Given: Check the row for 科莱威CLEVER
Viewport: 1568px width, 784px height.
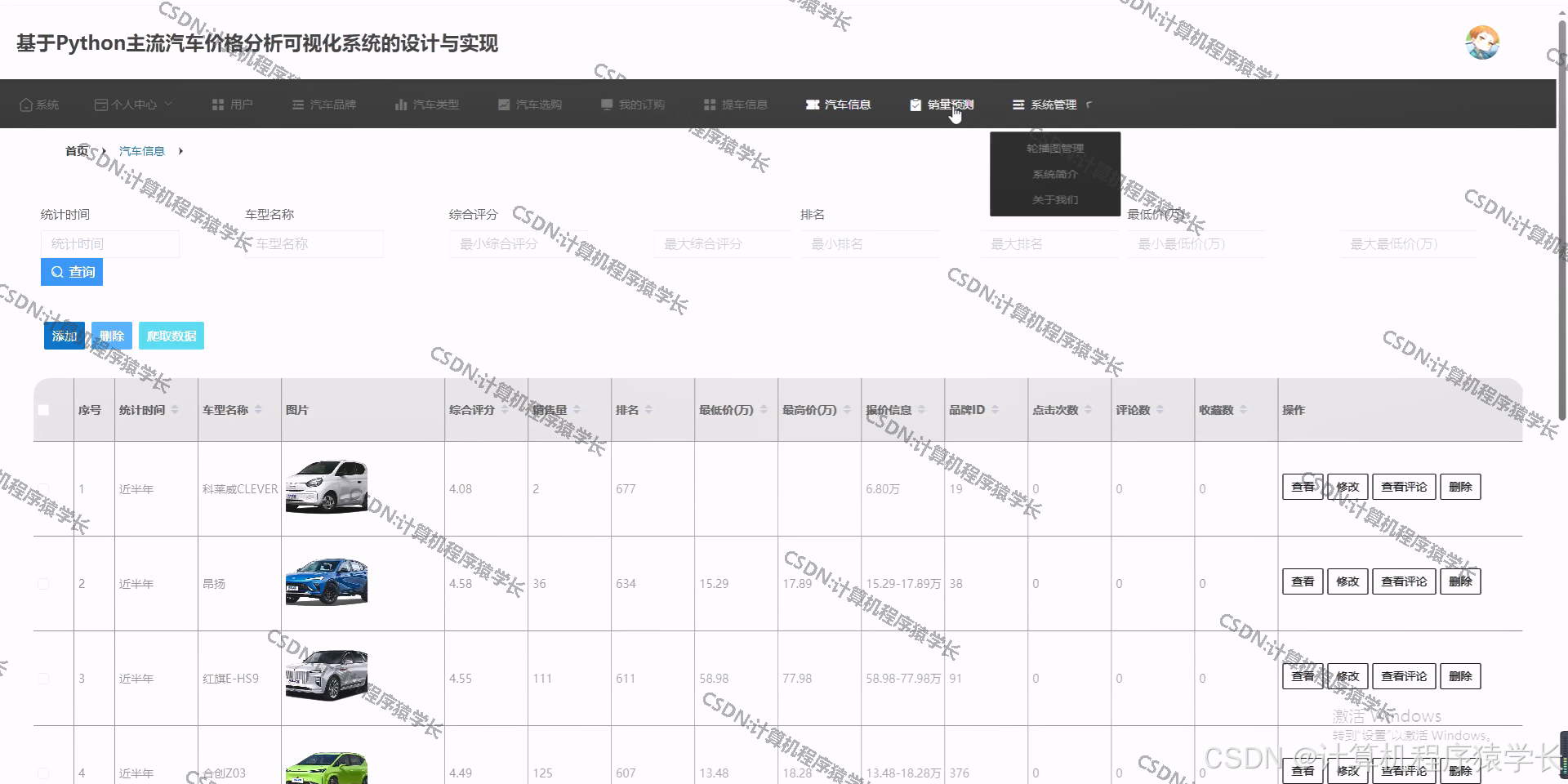Looking at the screenshot, I should tap(43, 489).
